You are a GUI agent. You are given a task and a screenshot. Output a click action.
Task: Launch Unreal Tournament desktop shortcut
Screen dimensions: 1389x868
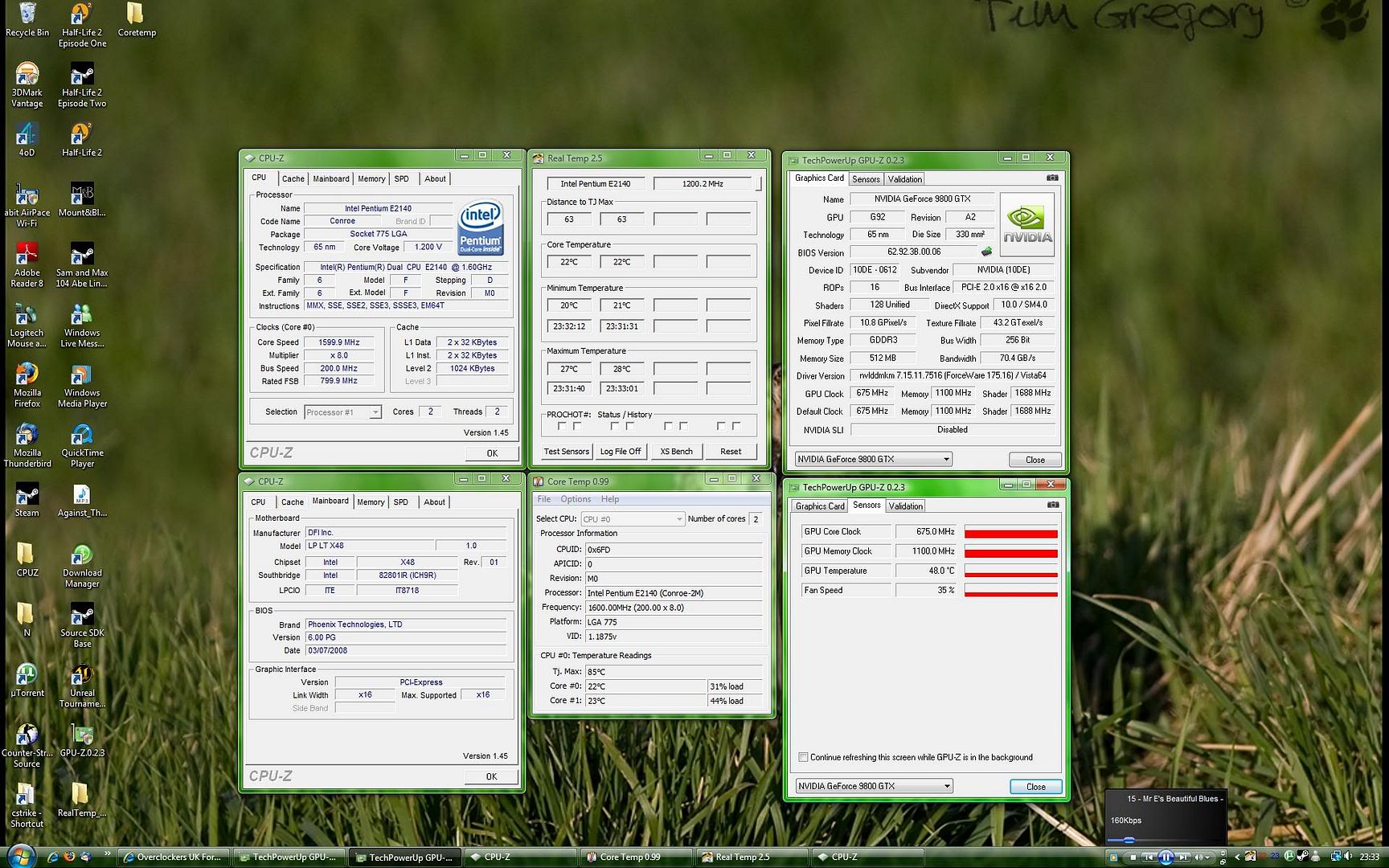pos(82,686)
